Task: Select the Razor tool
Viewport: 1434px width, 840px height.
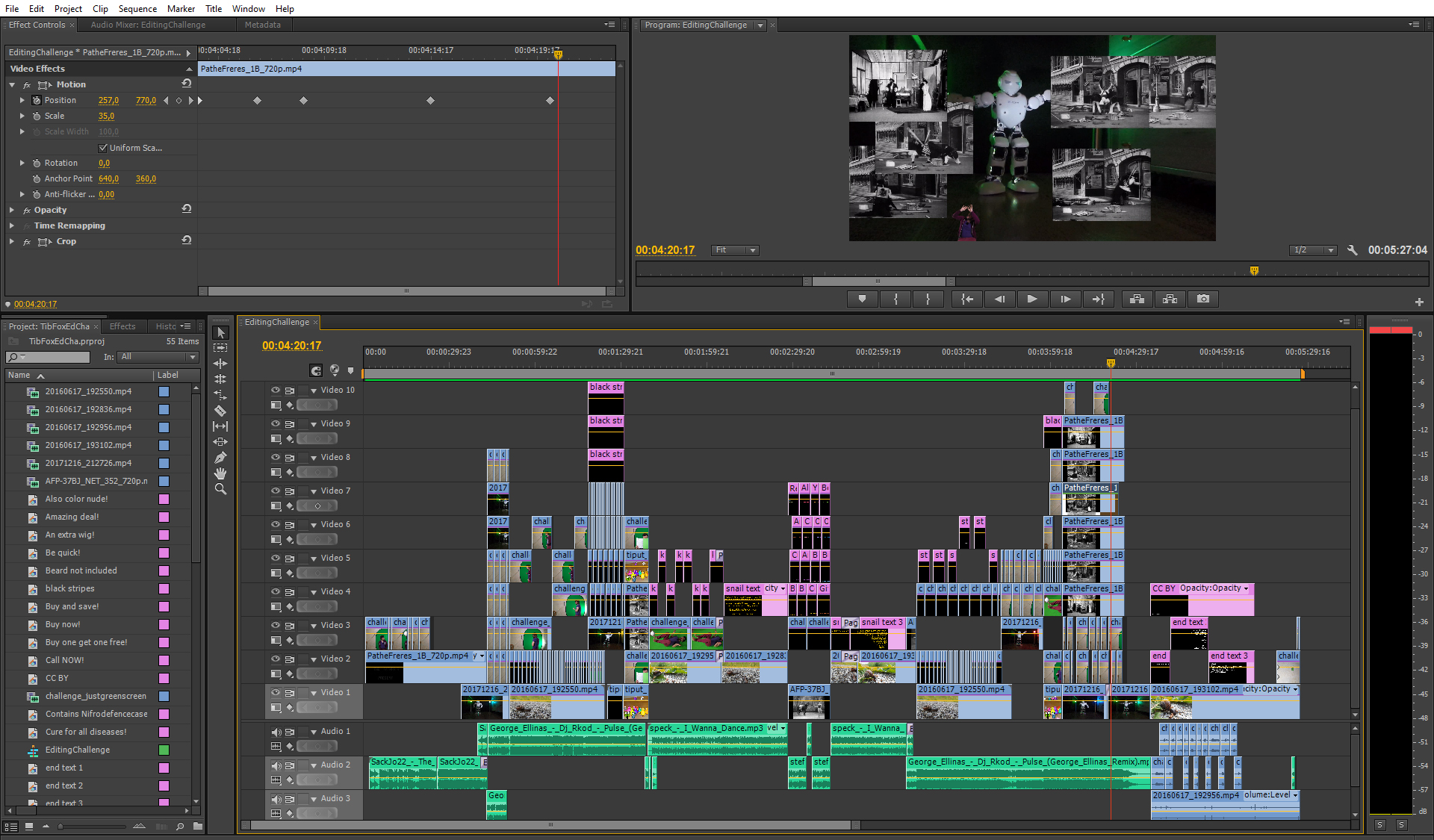Action: (x=220, y=411)
